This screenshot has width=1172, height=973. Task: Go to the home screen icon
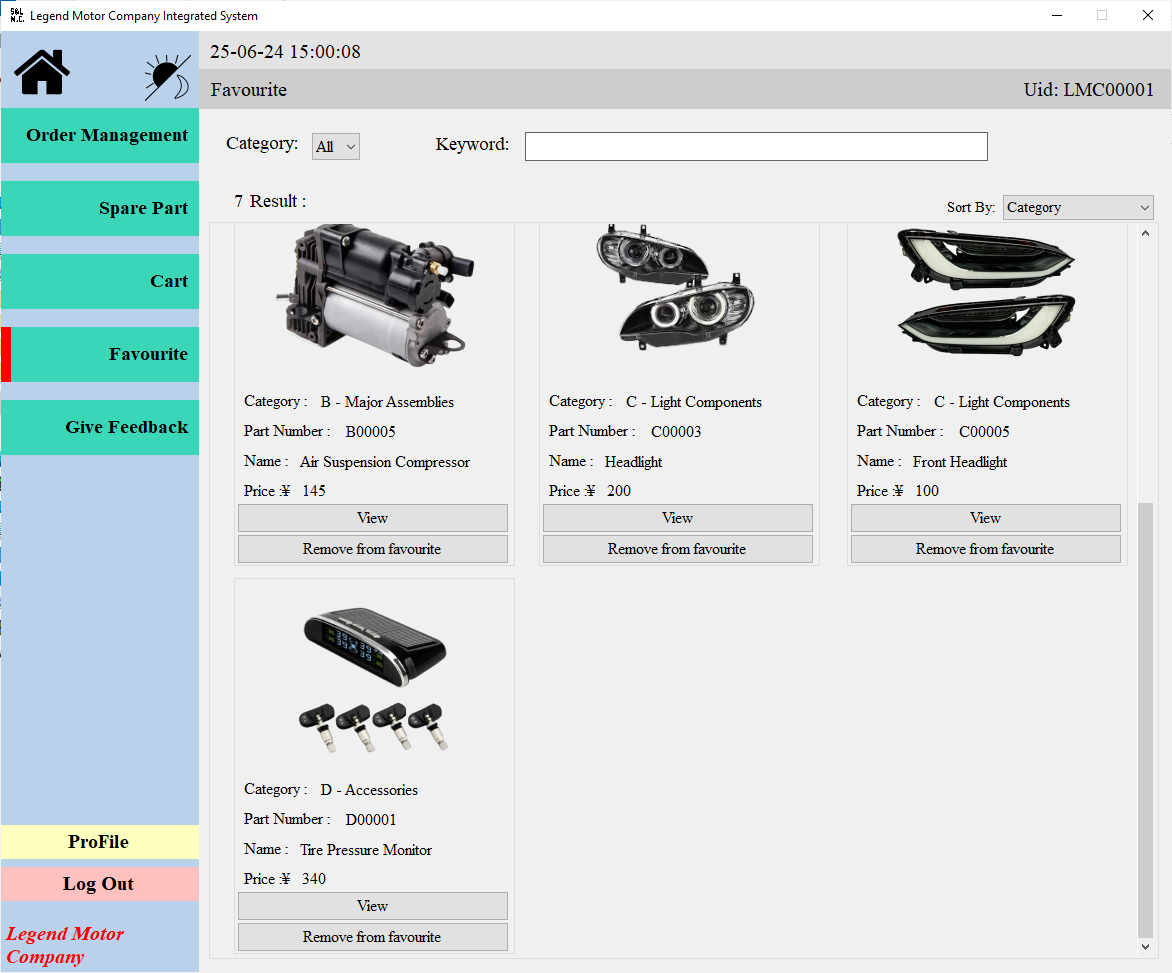42,72
